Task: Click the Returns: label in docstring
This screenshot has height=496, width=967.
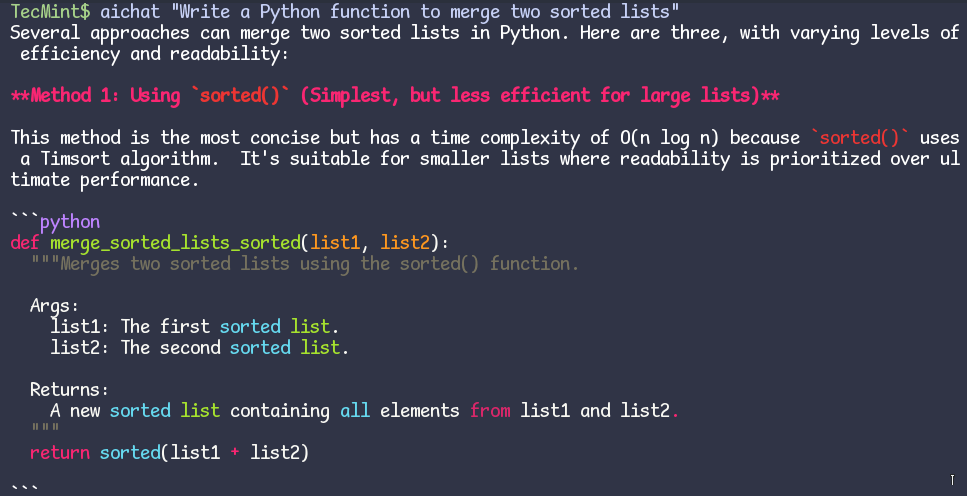Action: [70, 390]
